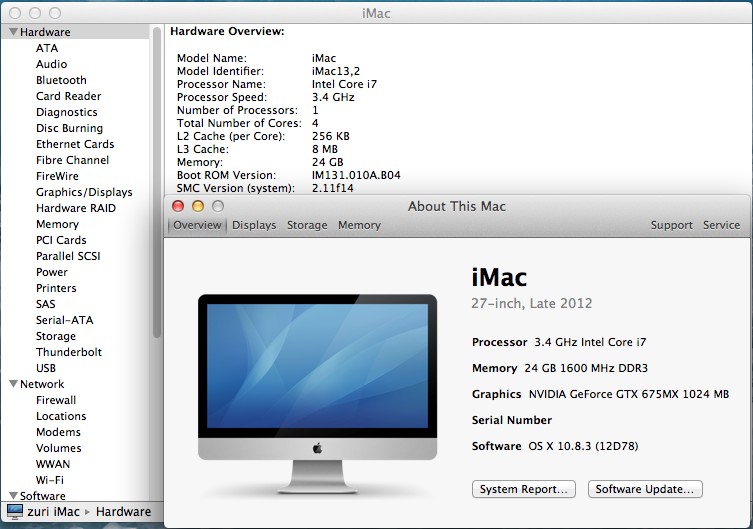This screenshot has height=529, width=753.
Task: Open the Memory tab in About This Mac
Action: [359, 225]
